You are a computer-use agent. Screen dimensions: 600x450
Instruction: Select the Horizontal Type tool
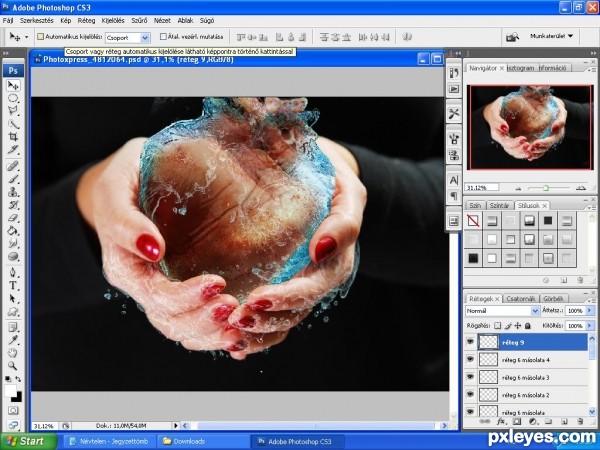tap(13, 285)
